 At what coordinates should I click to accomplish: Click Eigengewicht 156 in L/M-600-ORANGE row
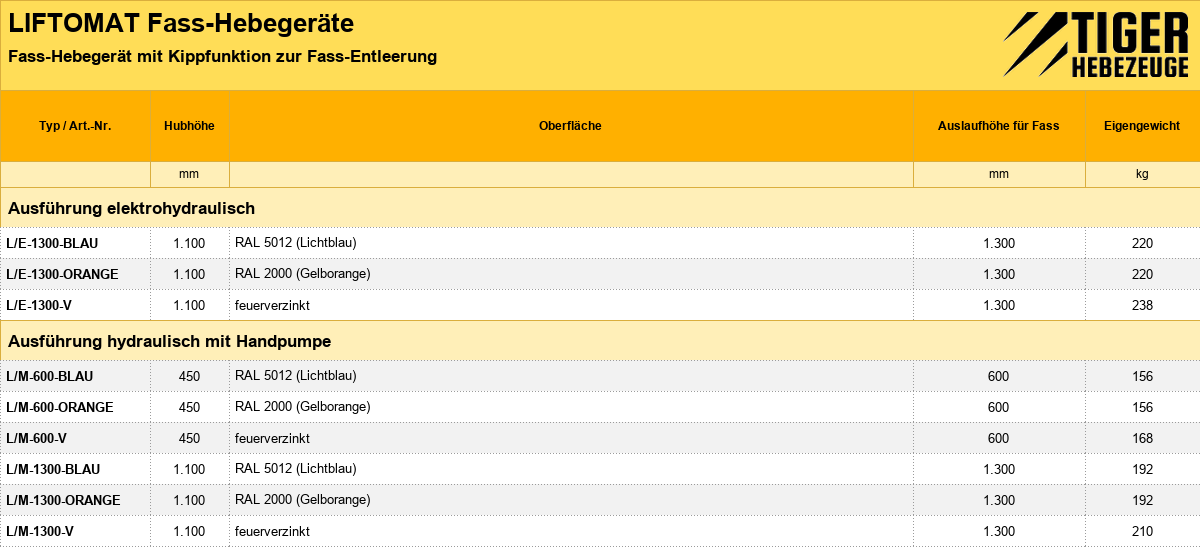(1142, 407)
